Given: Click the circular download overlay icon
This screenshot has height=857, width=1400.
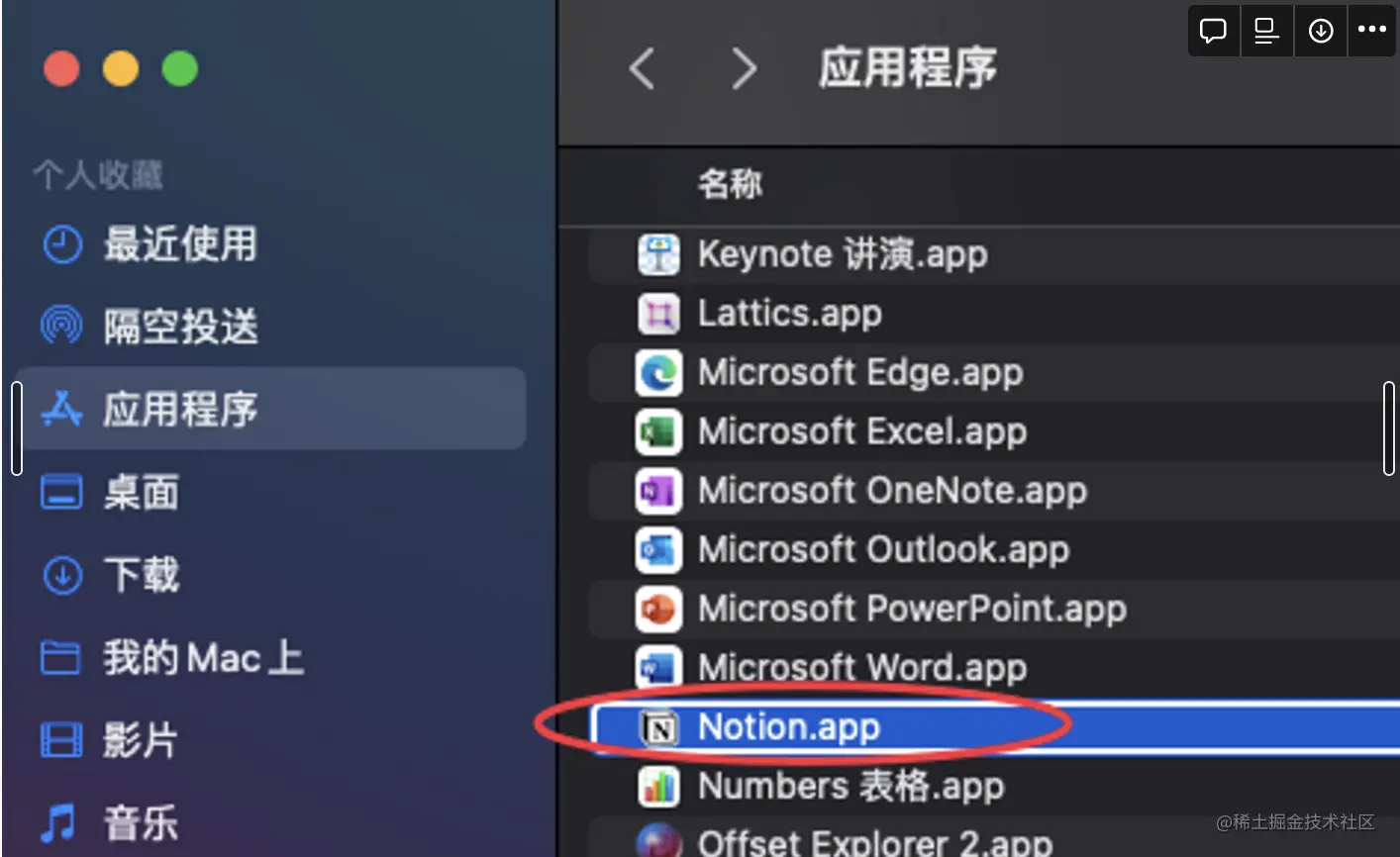Looking at the screenshot, I should click(x=1320, y=30).
